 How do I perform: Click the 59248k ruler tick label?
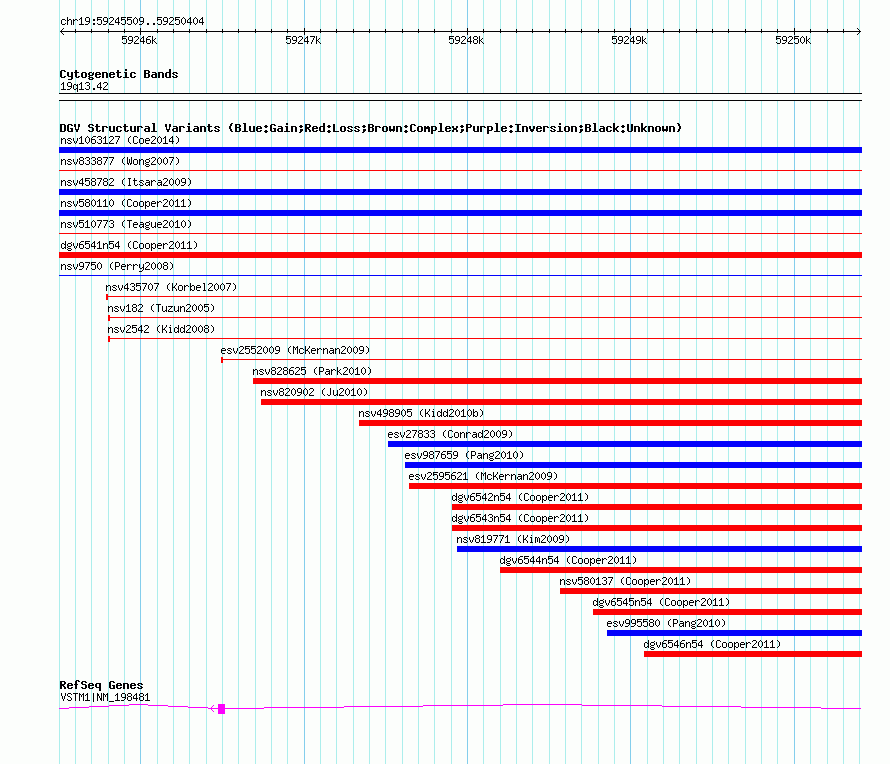pyautogui.click(x=466, y=40)
